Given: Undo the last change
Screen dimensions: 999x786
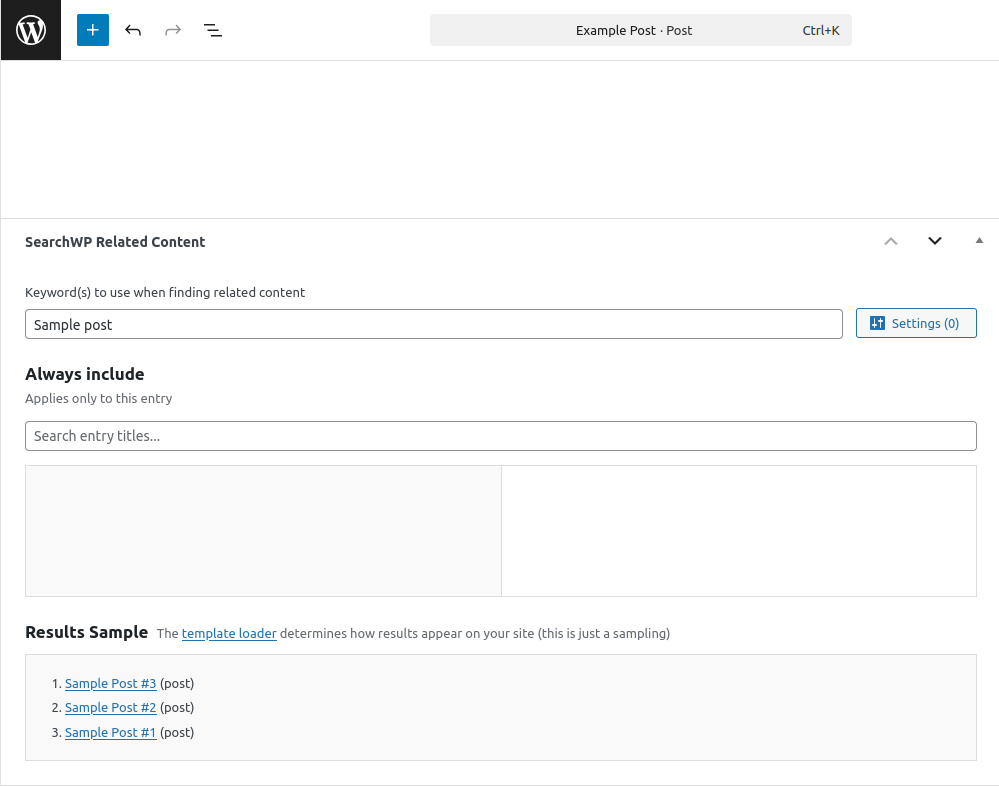Looking at the screenshot, I should [x=133, y=30].
